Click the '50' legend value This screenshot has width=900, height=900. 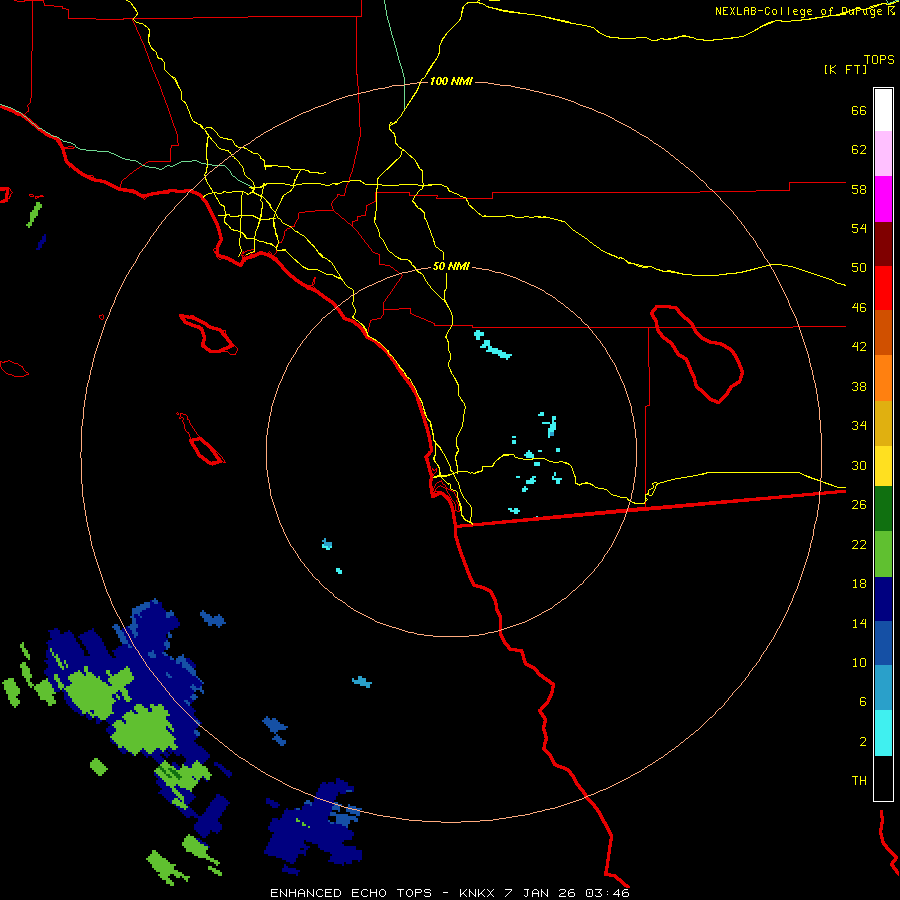click(859, 268)
